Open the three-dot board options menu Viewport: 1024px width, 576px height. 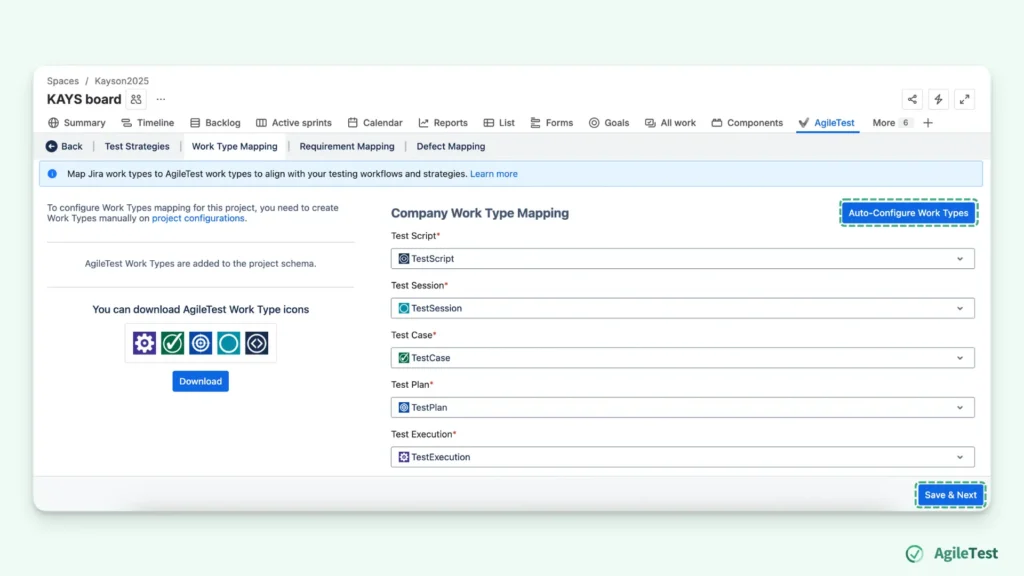161,99
